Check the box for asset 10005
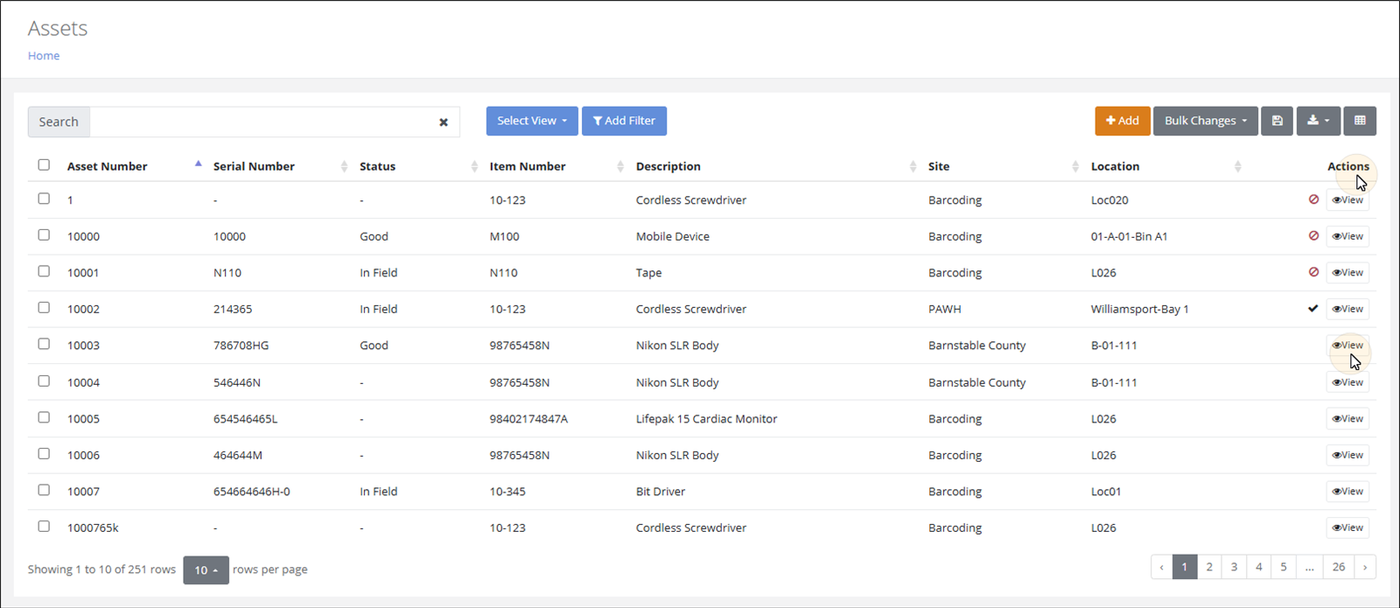This screenshot has width=1400, height=608. 44,417
